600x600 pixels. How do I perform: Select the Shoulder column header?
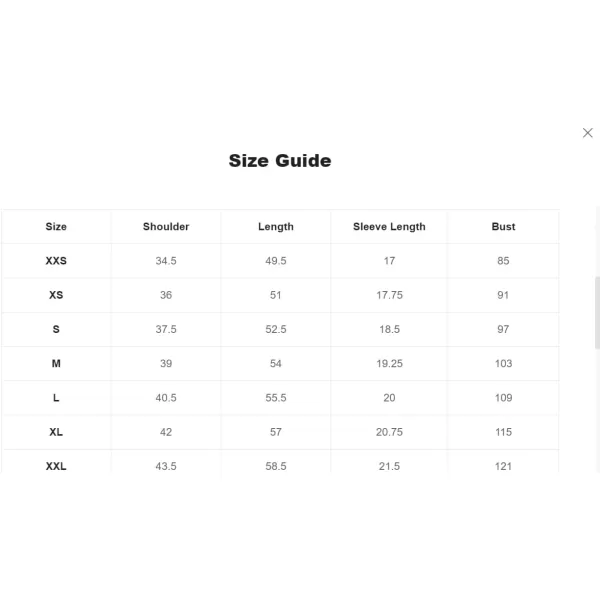coord(166,227)
